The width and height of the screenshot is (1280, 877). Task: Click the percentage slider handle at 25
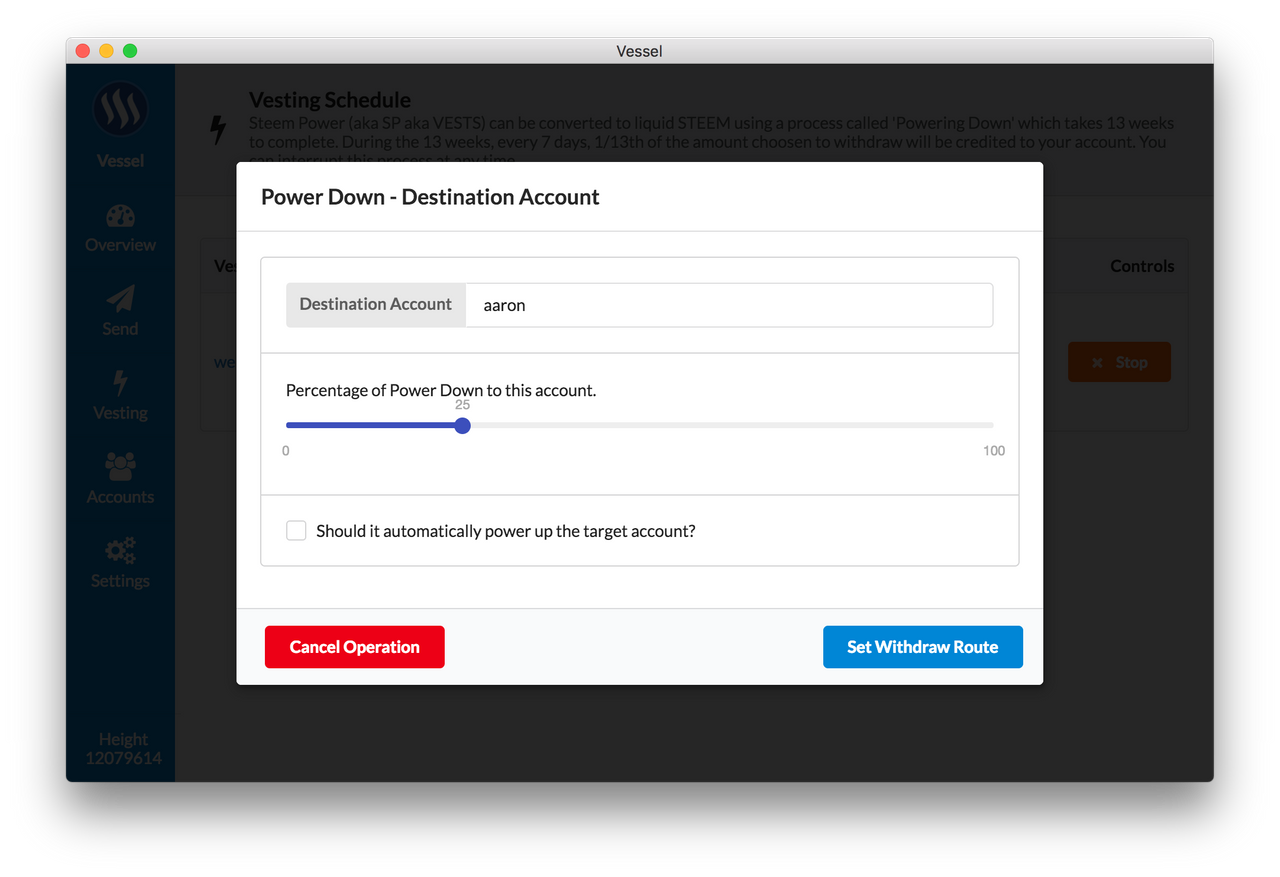click(462, 426)
